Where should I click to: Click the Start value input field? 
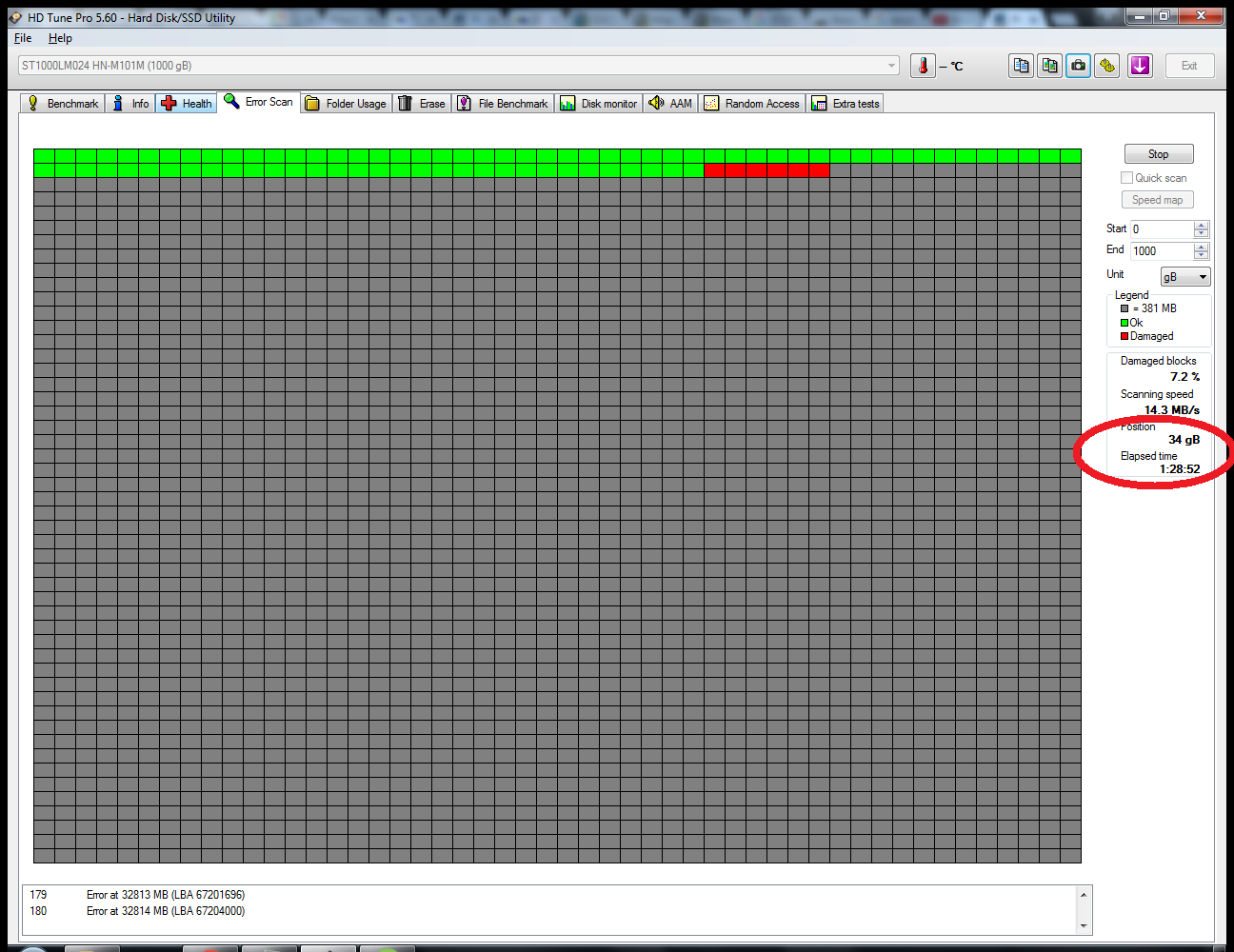[x=1162, y=229]
